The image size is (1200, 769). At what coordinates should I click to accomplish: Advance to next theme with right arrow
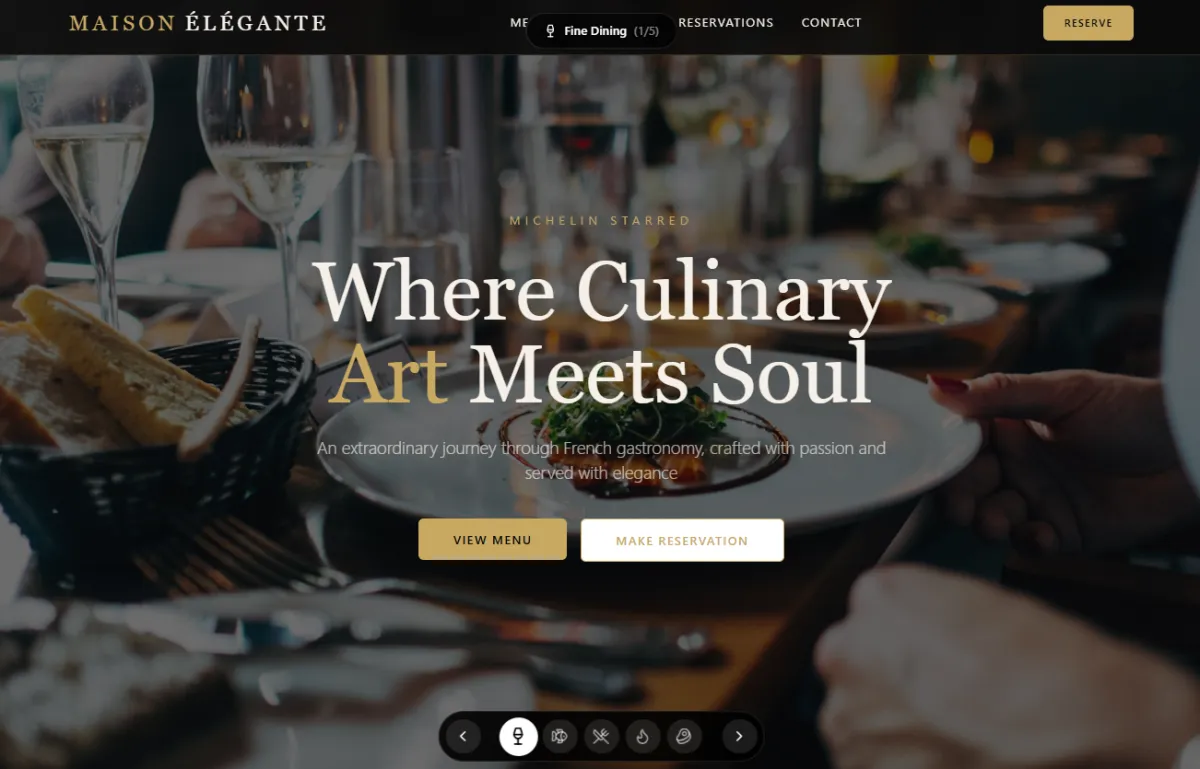(739, 737)
